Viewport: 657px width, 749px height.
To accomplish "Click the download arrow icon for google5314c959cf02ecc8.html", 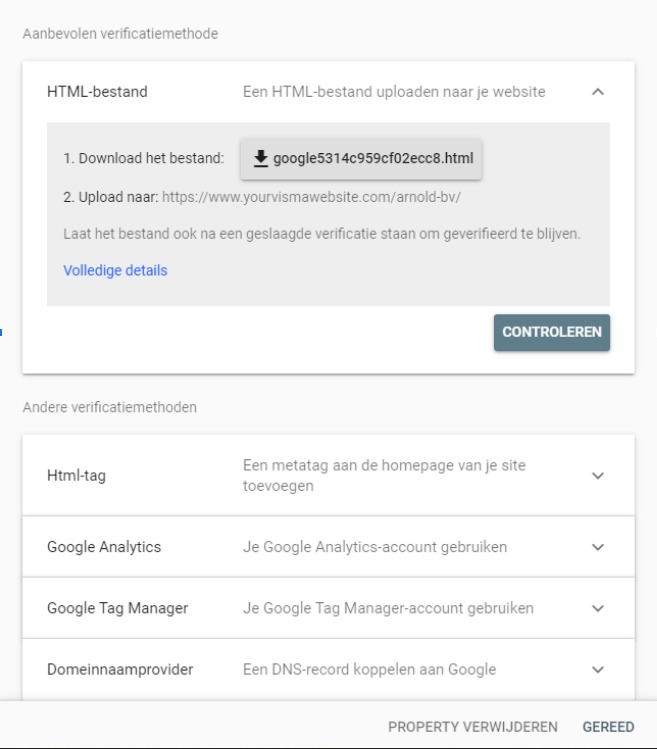I will tap(260, 159).
